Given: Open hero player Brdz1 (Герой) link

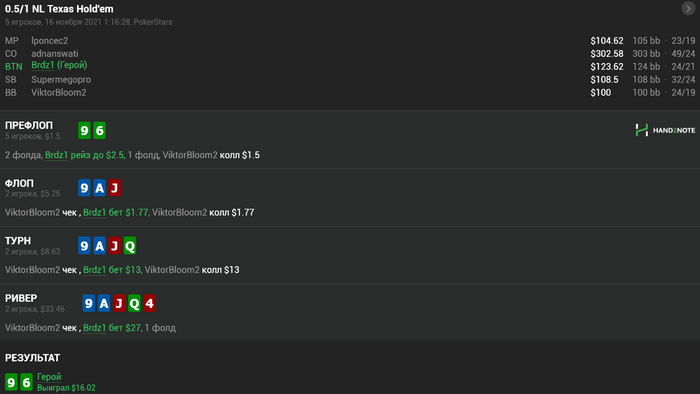Looking at the screenshot, I should [x=59, y=65].
